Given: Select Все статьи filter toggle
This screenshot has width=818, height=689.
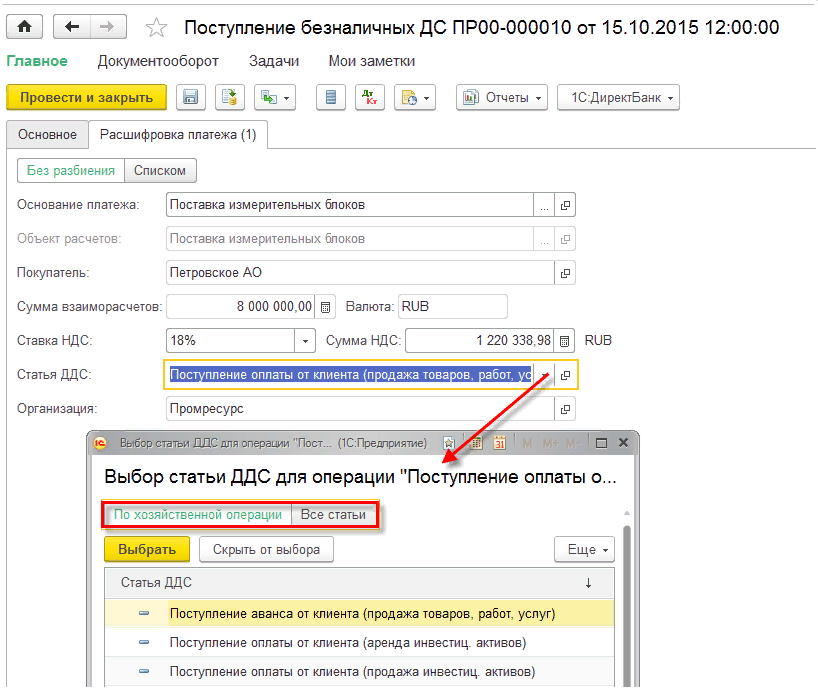Looking at the screenshot, I should tap(334, 515).
